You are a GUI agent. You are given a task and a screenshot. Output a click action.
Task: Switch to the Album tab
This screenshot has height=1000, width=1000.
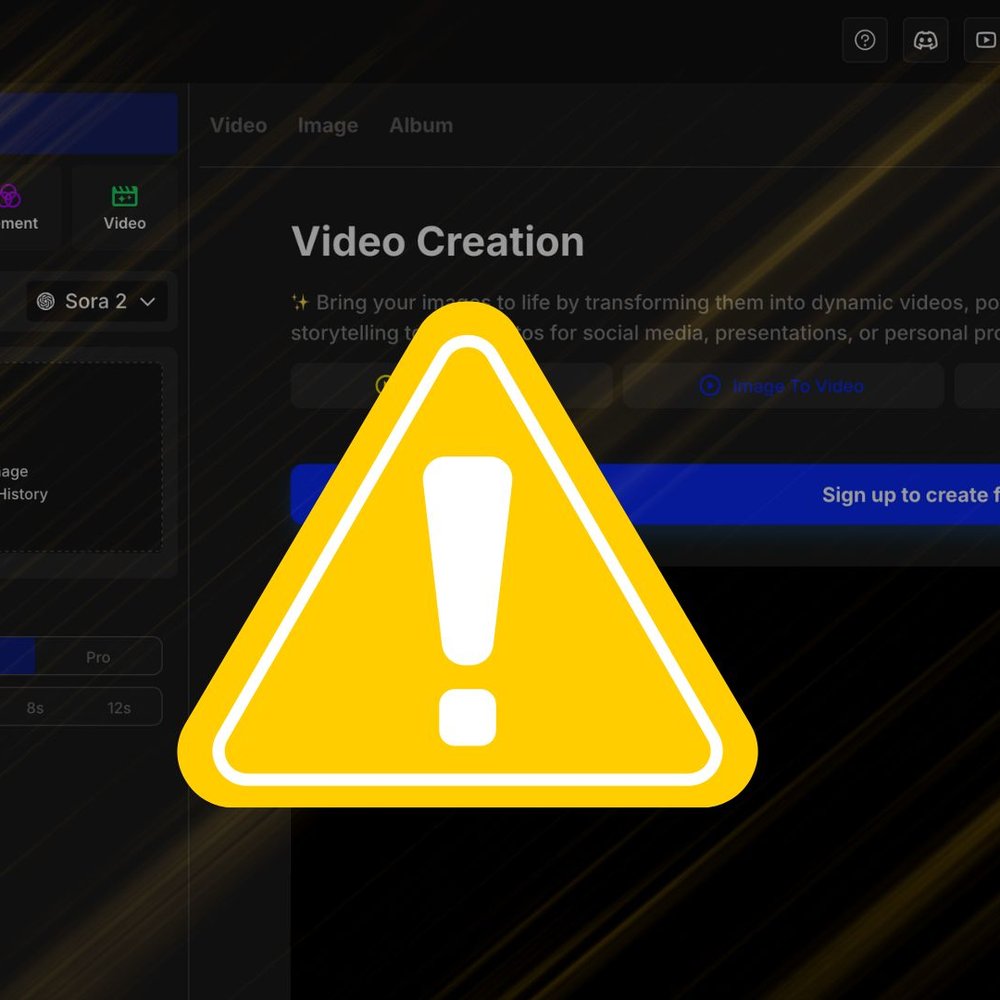pyautogui.click(x=421, y=126)
